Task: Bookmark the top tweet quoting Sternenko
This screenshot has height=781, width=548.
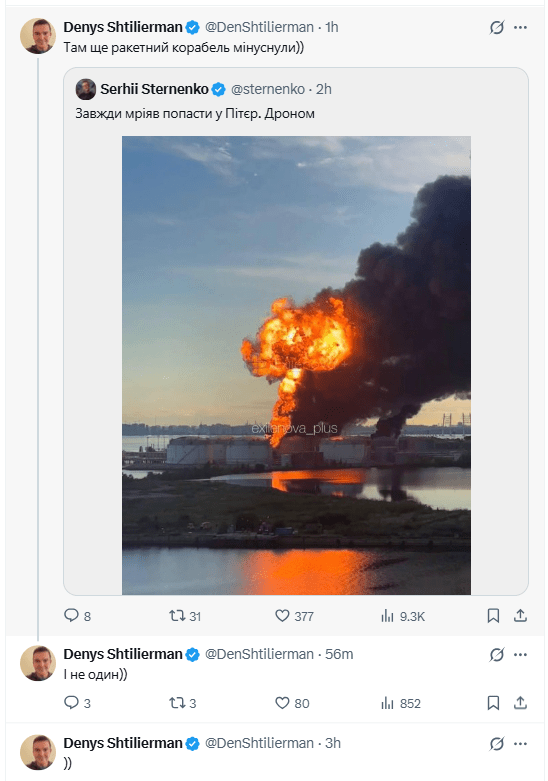Action: (x=493, y=616)
